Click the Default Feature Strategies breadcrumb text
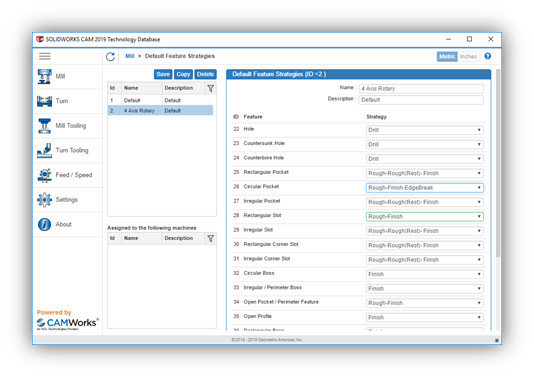 pos(180,56)
